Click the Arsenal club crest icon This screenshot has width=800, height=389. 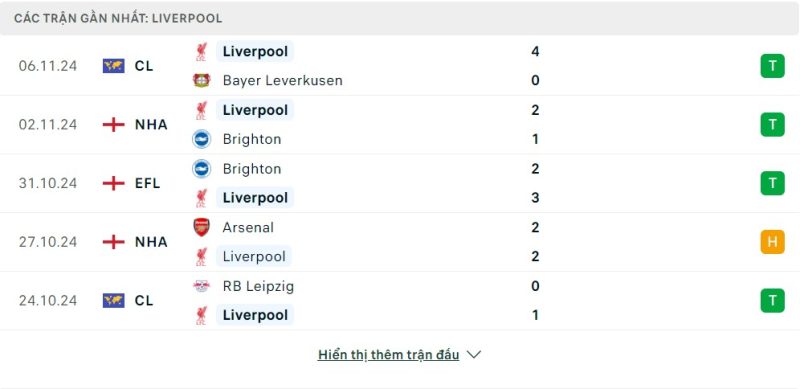202,227
